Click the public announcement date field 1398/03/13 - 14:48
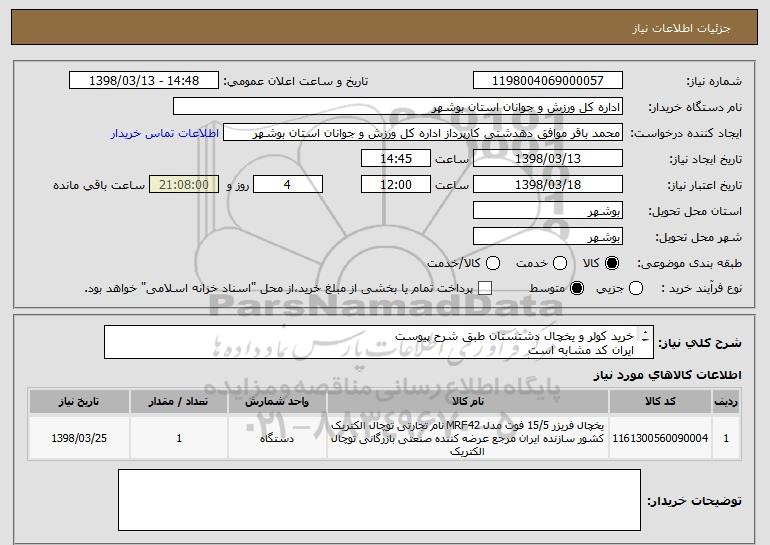 tap(144, 81)
